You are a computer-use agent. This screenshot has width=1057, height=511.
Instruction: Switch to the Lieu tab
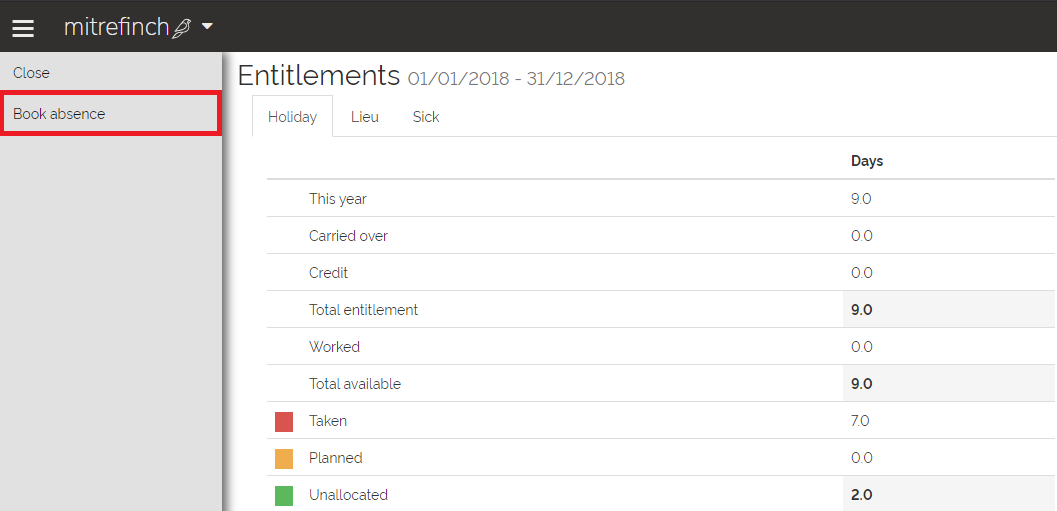pos(364,117)
